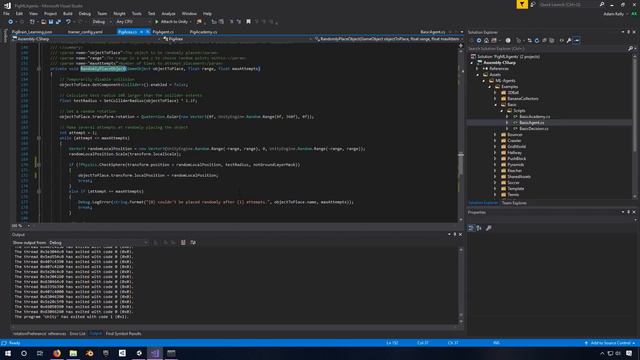Open the File menu

point(7,13)
